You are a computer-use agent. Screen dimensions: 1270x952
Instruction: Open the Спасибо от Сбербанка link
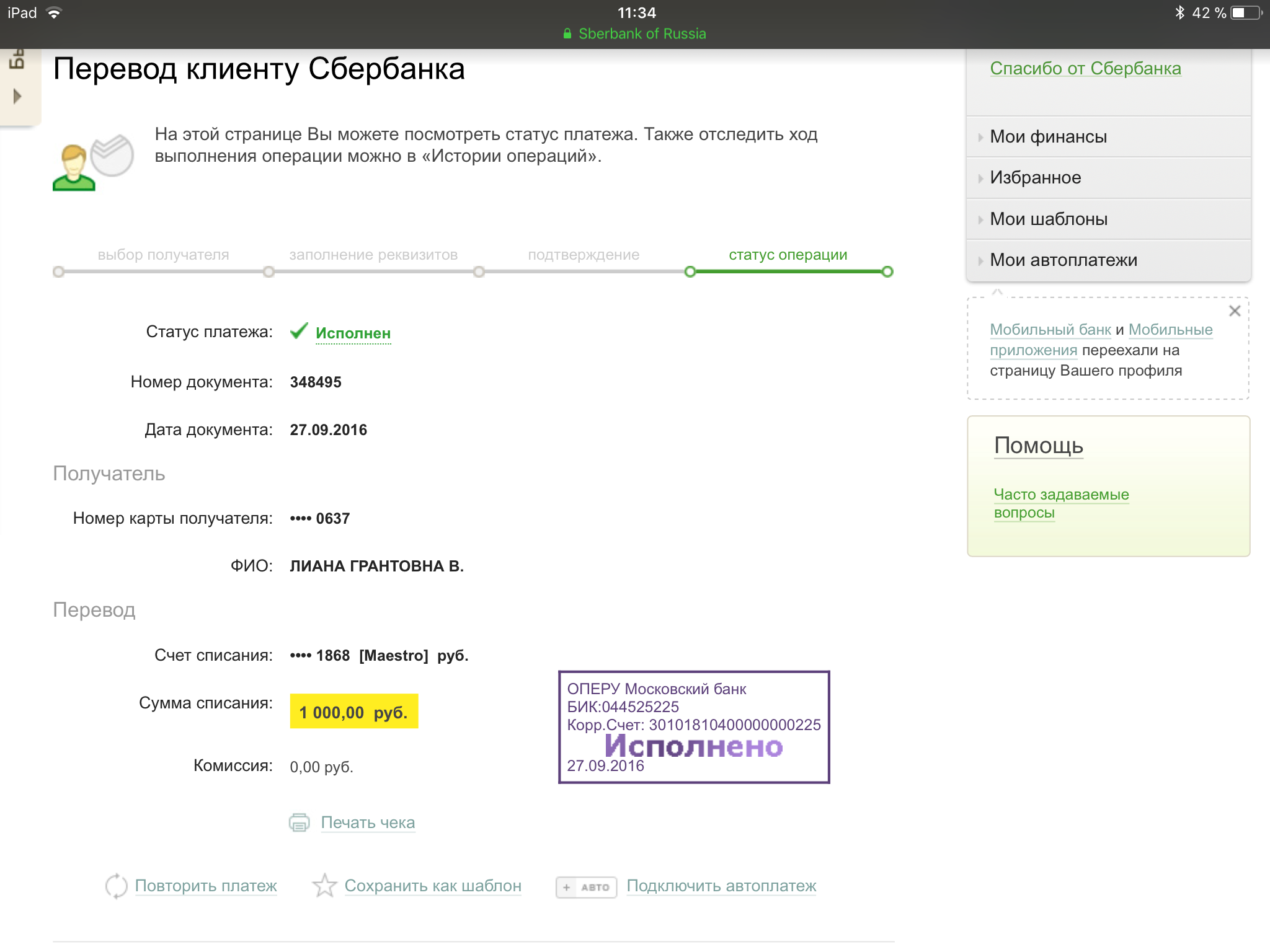coord(1085,69)
